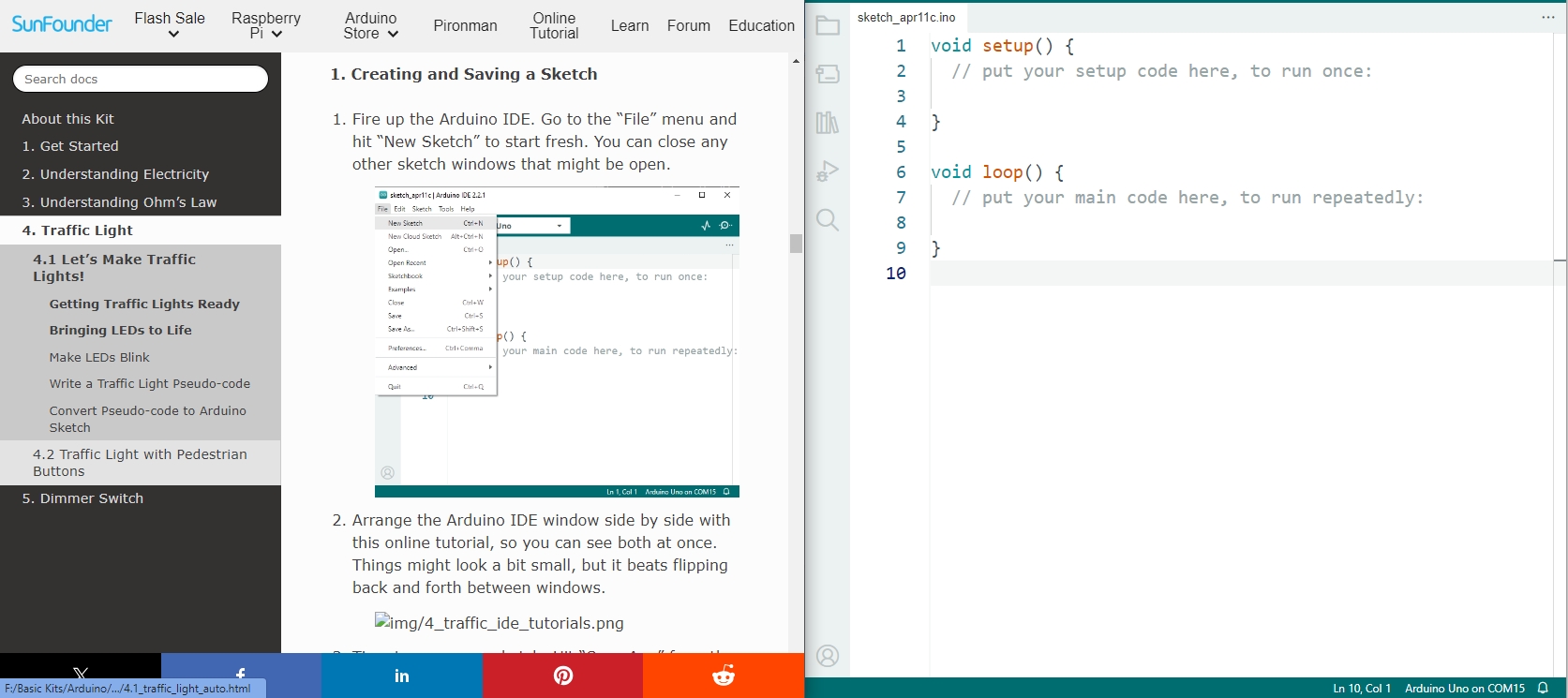1568x698 pixels.
Task: Open the 1. Get Started docs section
Action: pos(70,146)
